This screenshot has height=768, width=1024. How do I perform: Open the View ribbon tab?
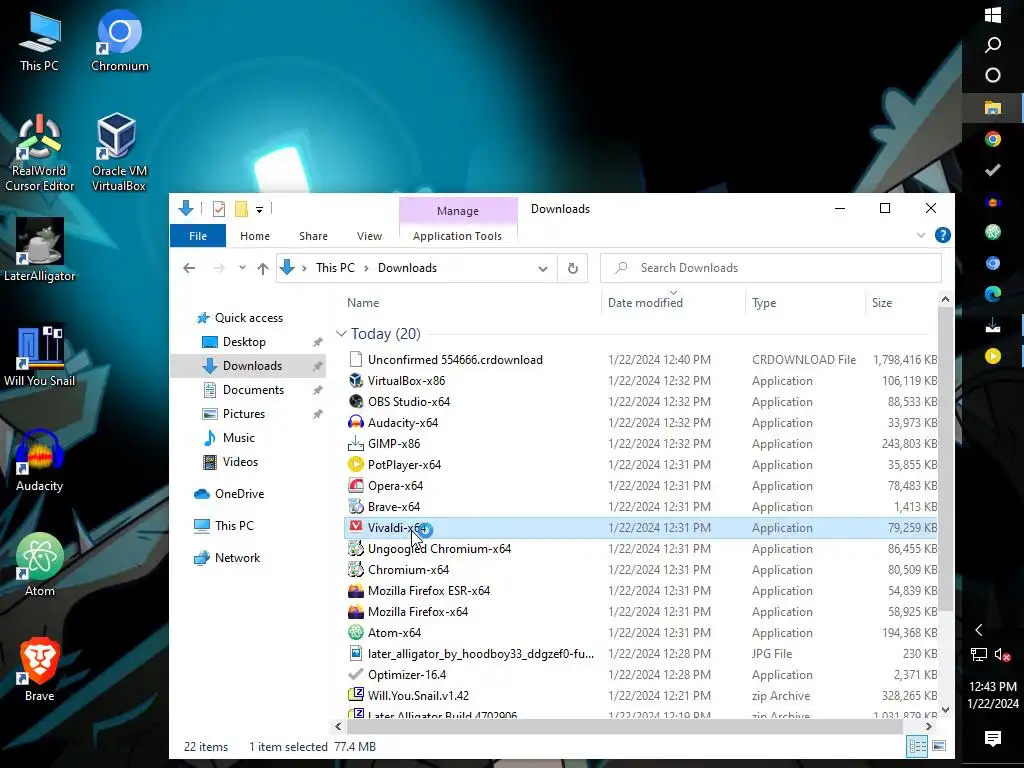click(x=369, y=236)
